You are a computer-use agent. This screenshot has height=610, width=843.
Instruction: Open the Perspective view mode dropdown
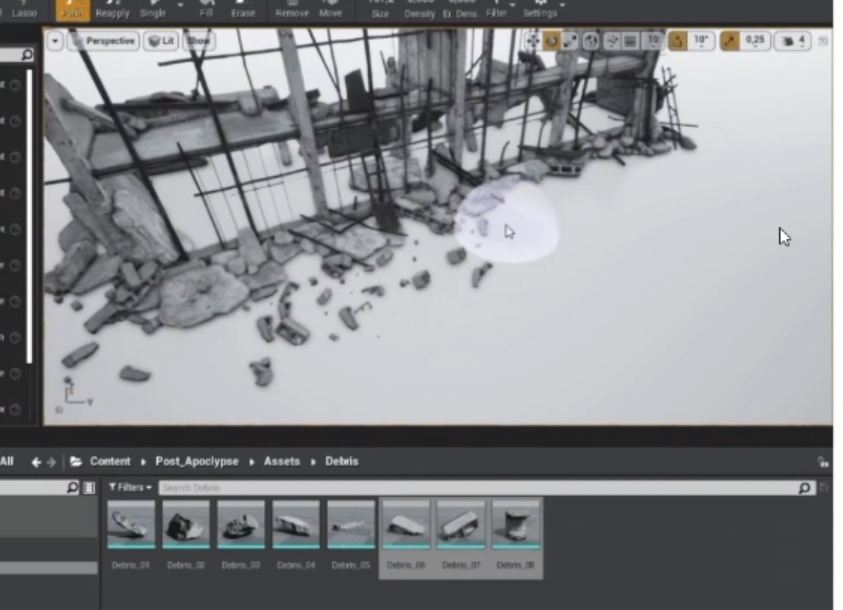[x=104, y=41]
